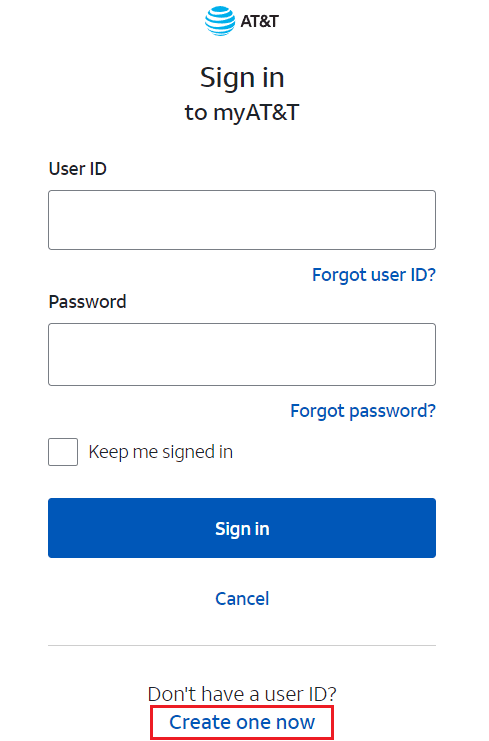Open the Forgot password? link
This screenshot has height=741, width=489.
coord(363,411)
